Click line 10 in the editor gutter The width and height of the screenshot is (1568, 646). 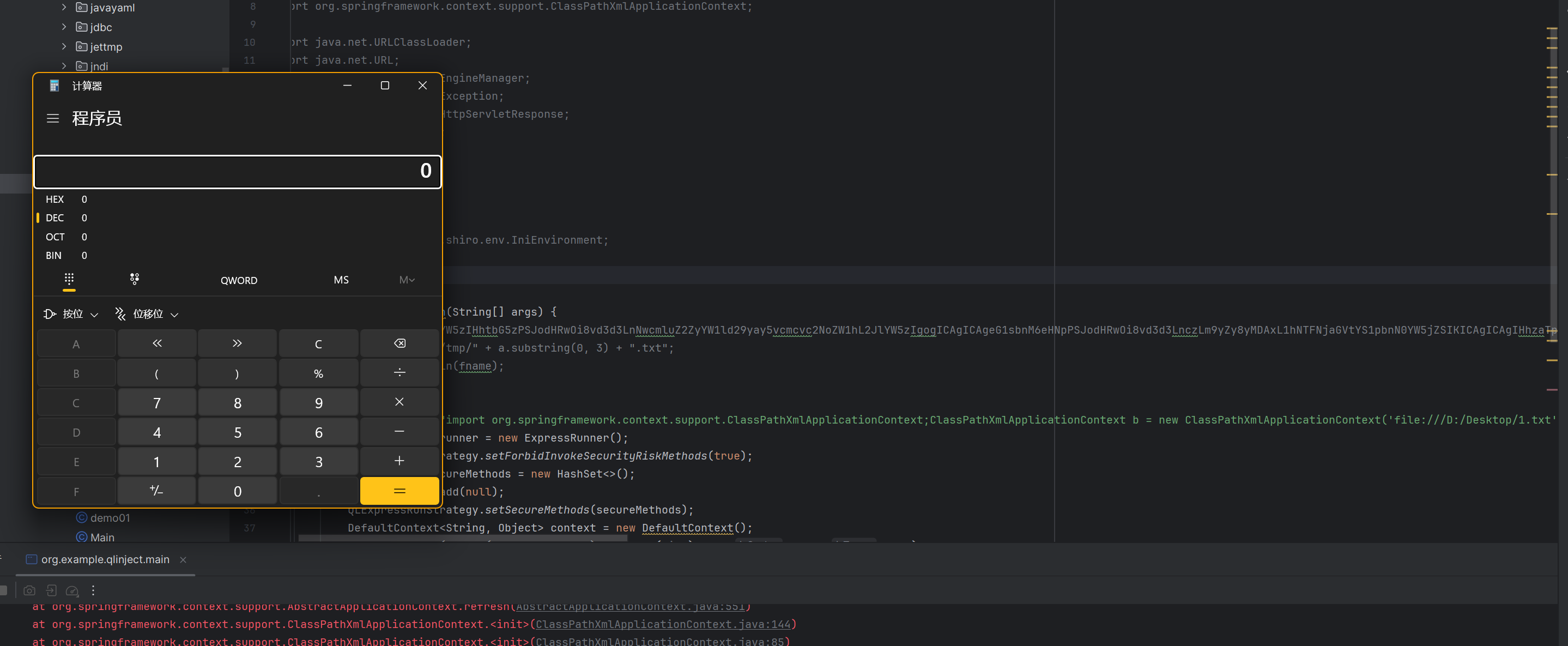250,42
